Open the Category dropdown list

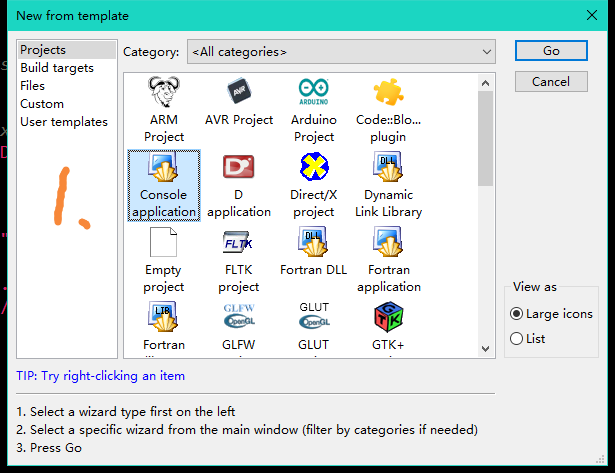tap(341, 51)
